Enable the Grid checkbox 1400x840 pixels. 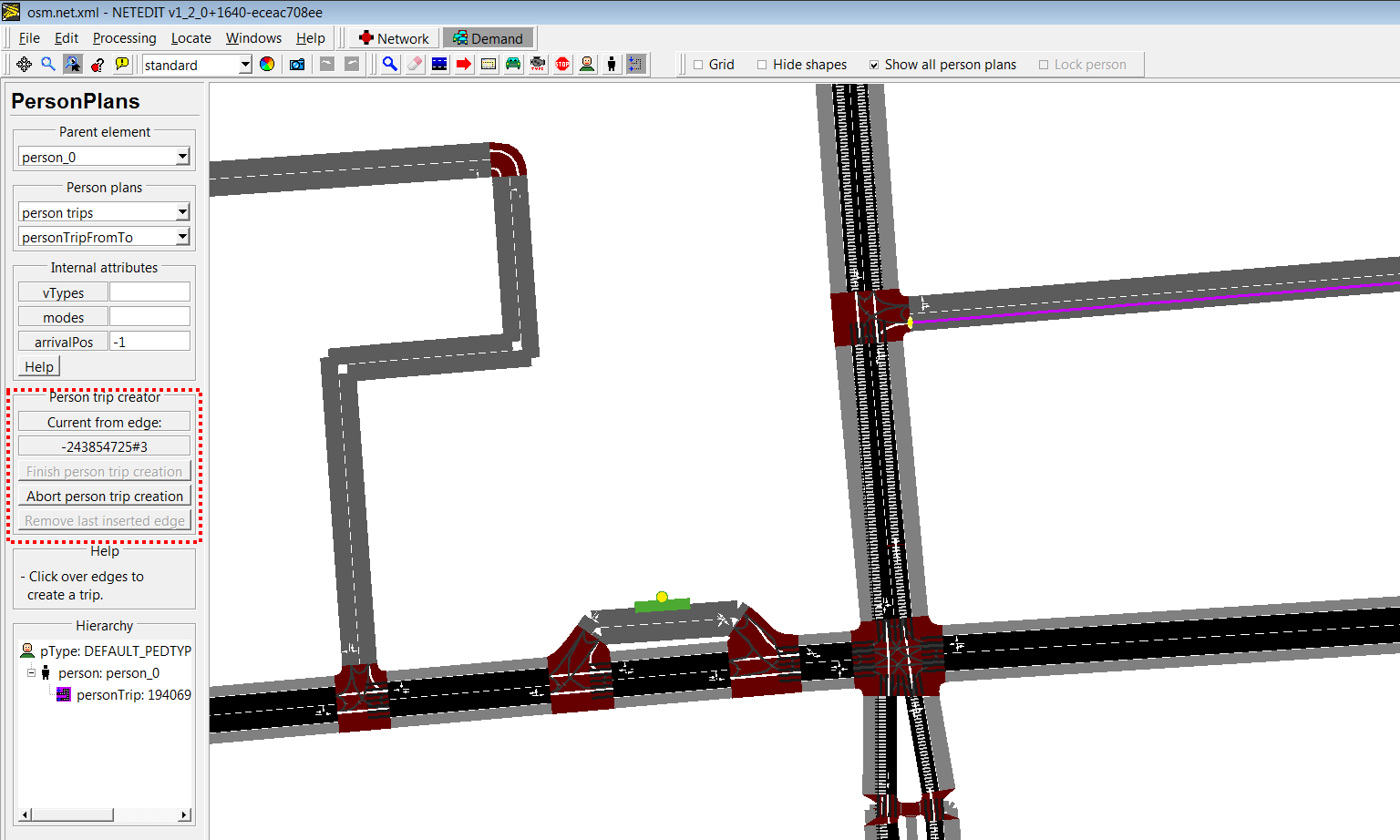point(698,65)
